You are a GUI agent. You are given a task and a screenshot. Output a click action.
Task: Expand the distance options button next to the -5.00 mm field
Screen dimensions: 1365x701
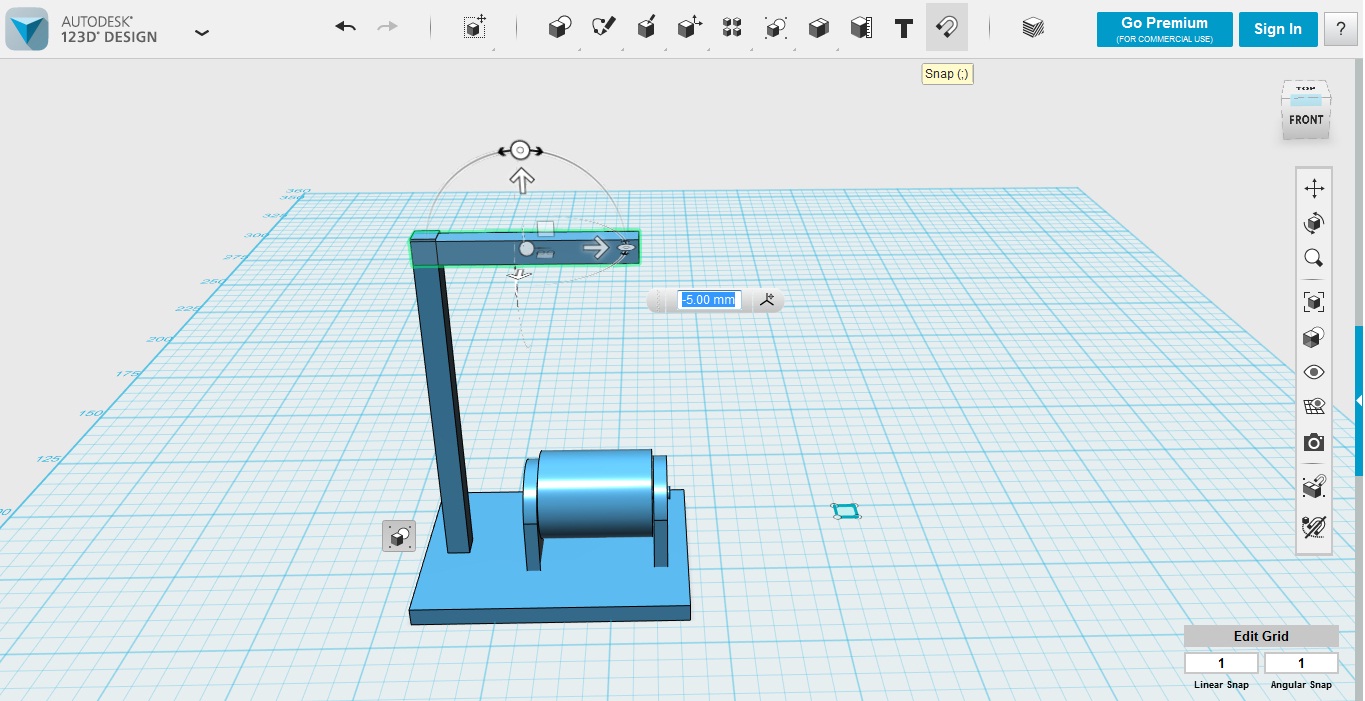(767, 299)
